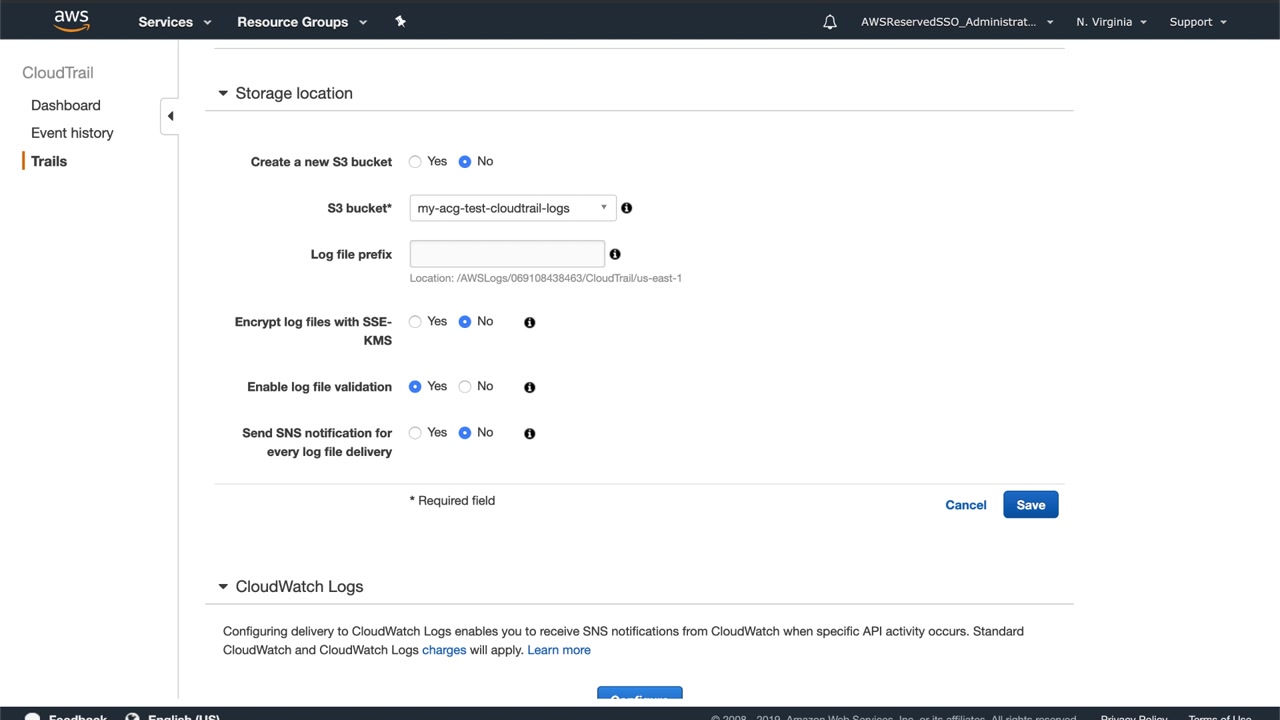The height and width of the screenshot is (720, 1280).
Task: Show info for SSE-KMS encryption
Action: tap(529, 322)
